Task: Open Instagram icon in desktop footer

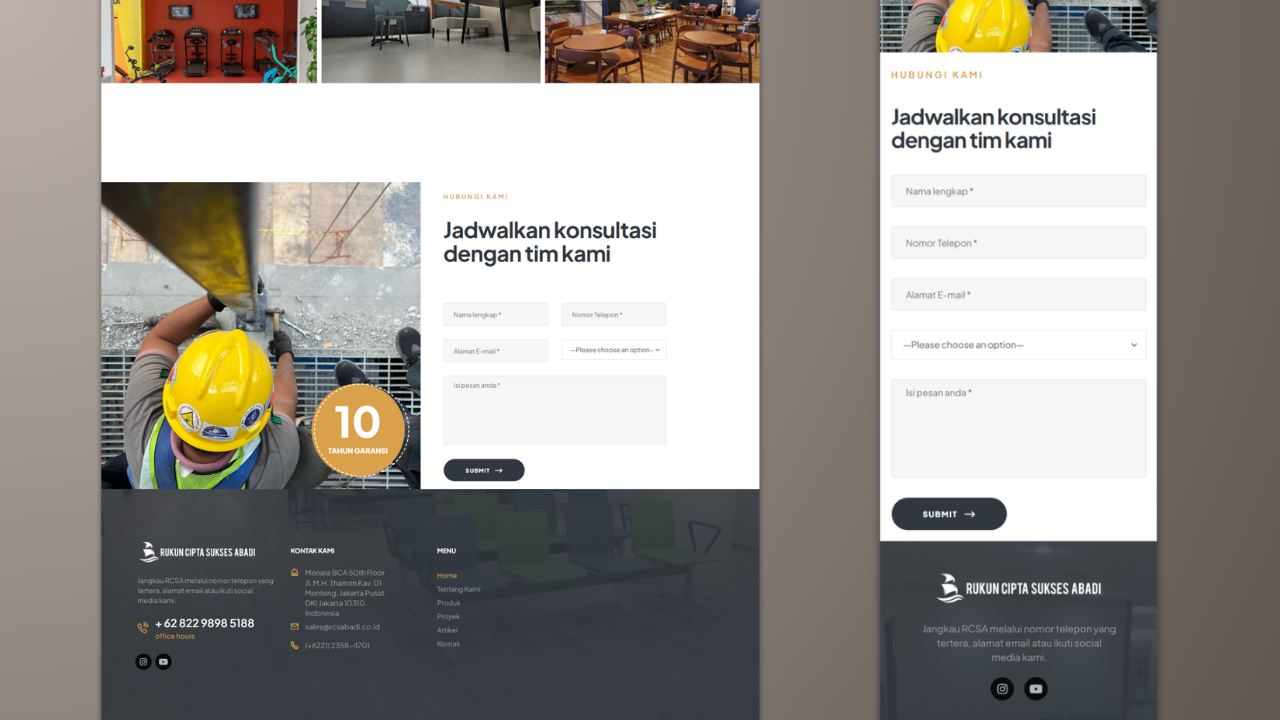Action: point(143,662)
